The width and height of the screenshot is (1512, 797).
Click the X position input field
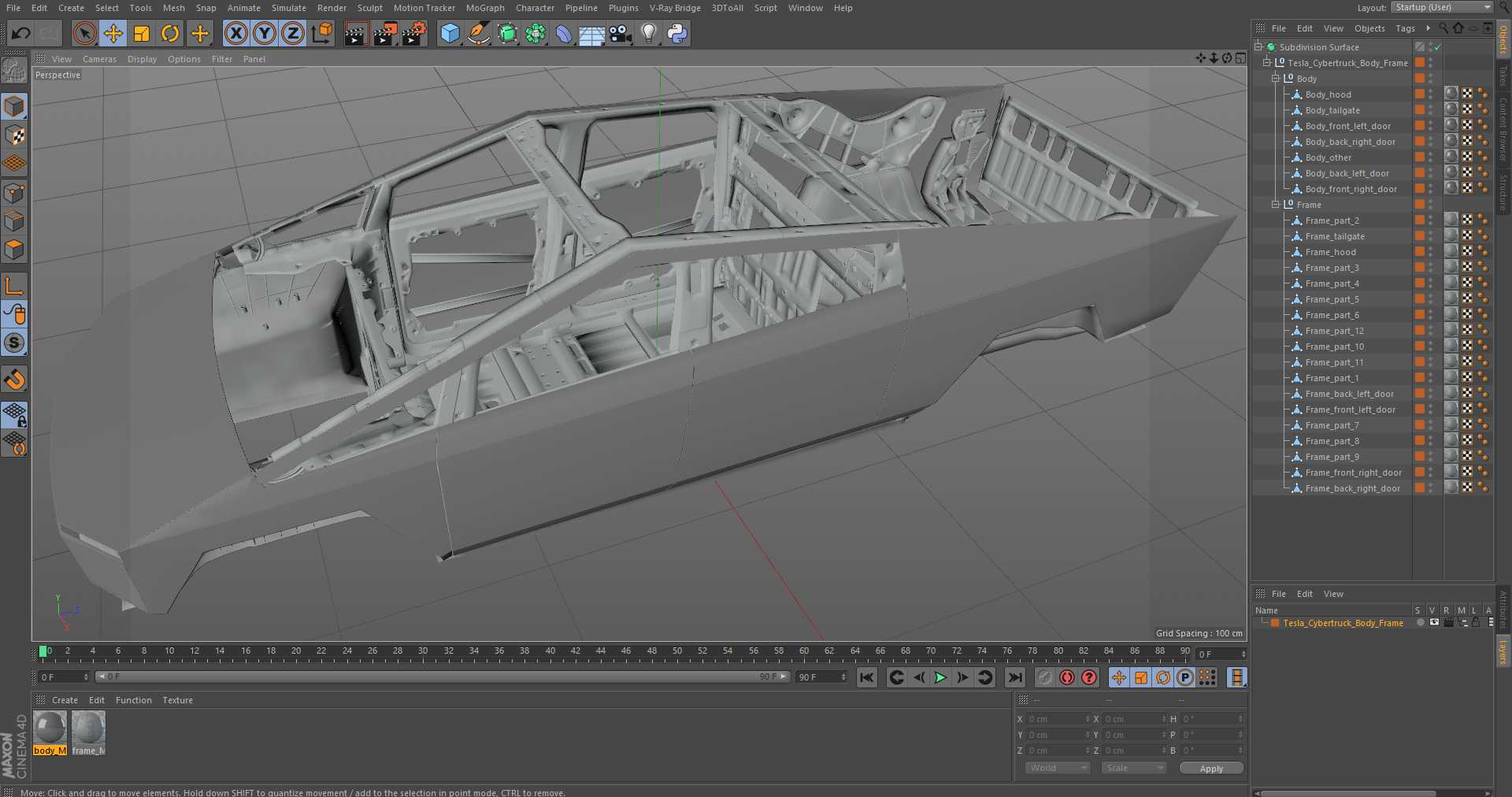(x=1058, y=719)
